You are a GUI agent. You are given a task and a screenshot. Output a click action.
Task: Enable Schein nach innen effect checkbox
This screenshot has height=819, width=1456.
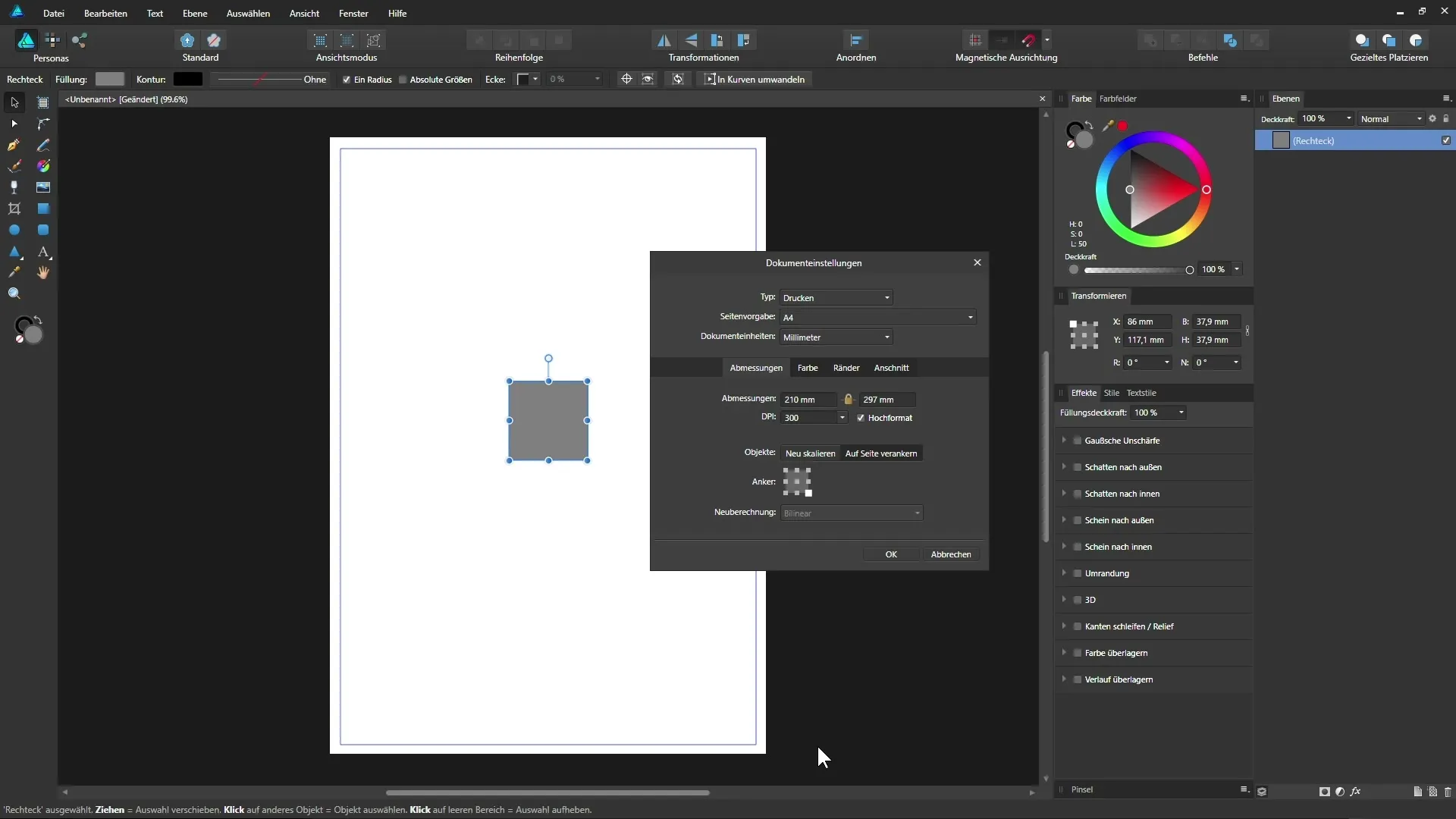click(x=1078, y=547)
